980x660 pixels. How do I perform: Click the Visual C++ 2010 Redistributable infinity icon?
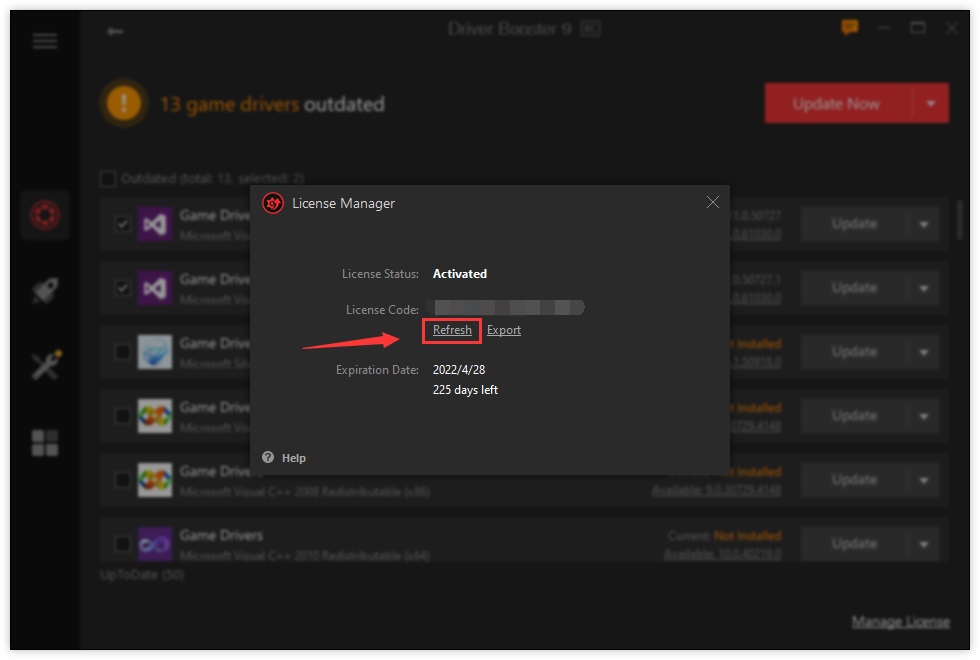point(155,544)
